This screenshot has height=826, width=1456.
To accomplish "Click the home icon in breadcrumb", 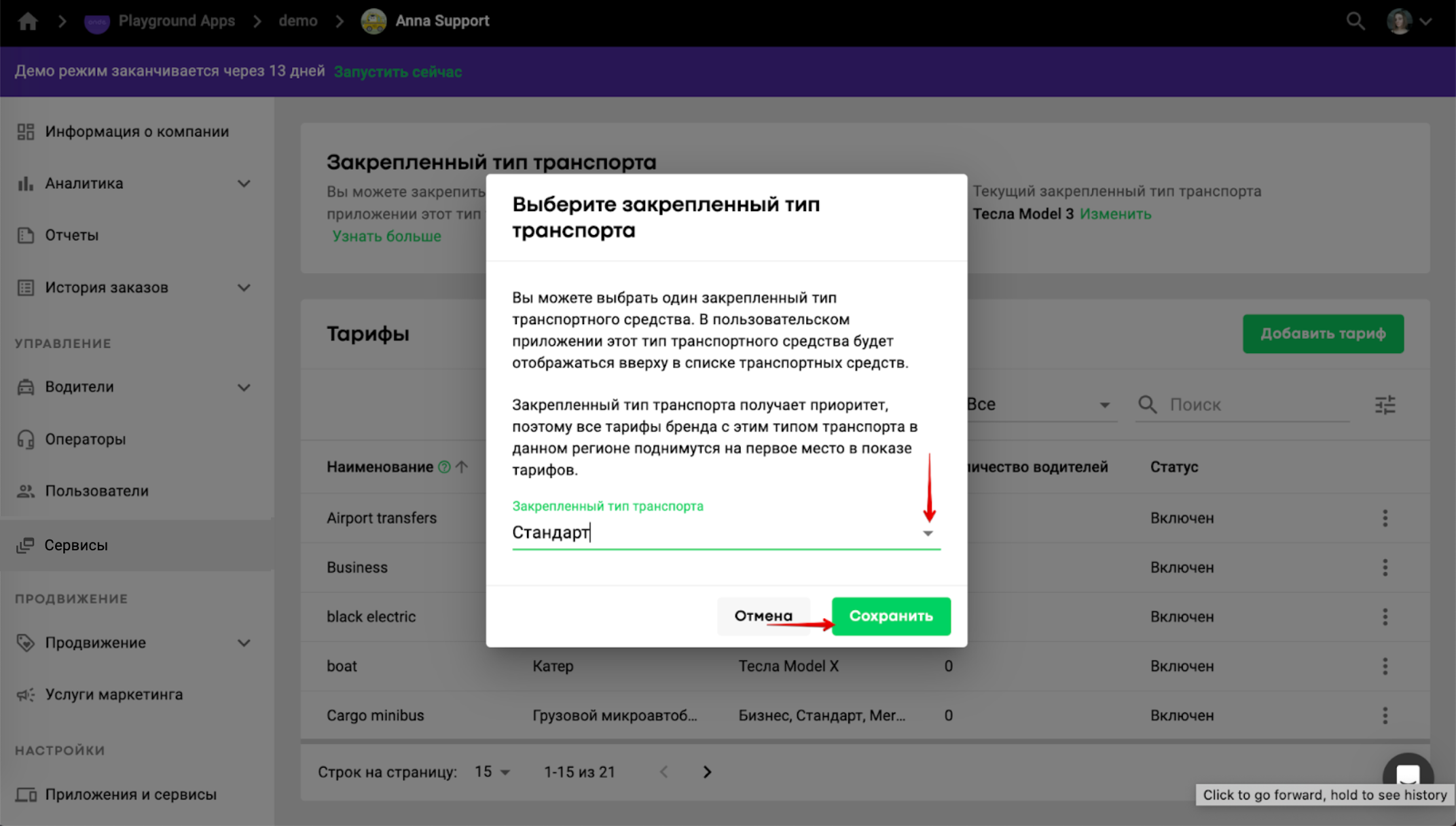I will (28, 21).
